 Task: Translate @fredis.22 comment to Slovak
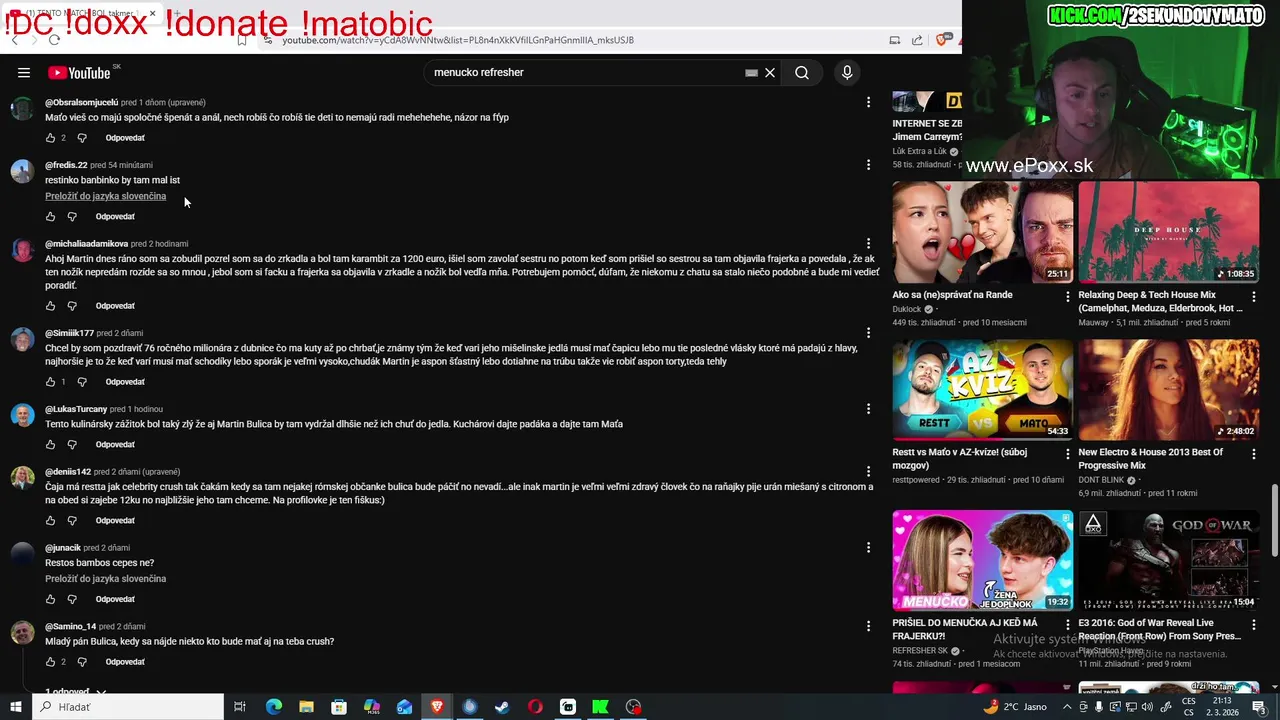105,197
